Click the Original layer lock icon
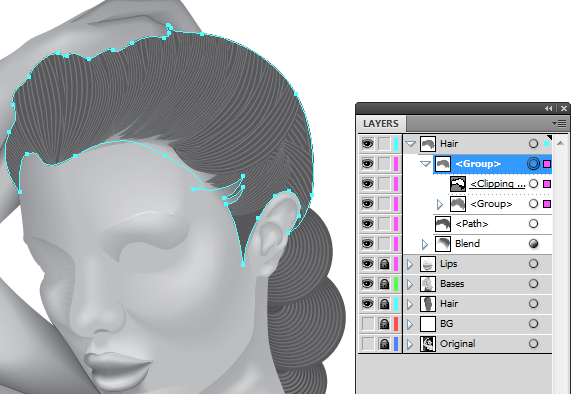The width and height of the screenshot is (580, 394). 384,344
